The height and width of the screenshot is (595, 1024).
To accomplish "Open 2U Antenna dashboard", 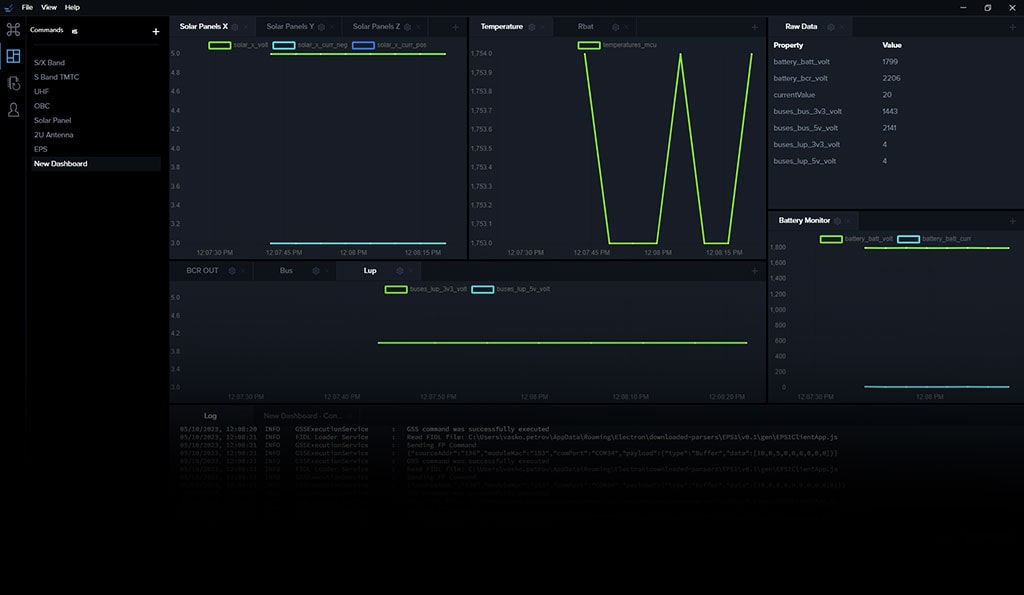I will click(54, 135).
